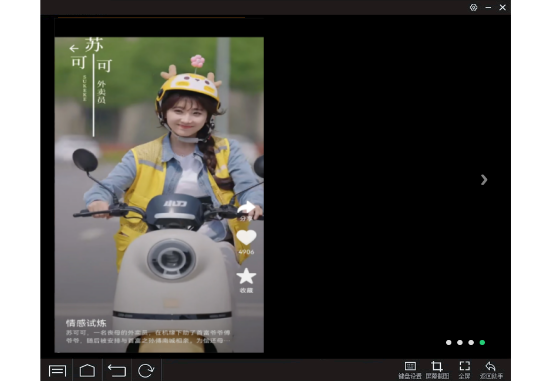The width and height of the screenshot is (550, 381).
Task: Select the green active page dot
Action: [482, 342]
